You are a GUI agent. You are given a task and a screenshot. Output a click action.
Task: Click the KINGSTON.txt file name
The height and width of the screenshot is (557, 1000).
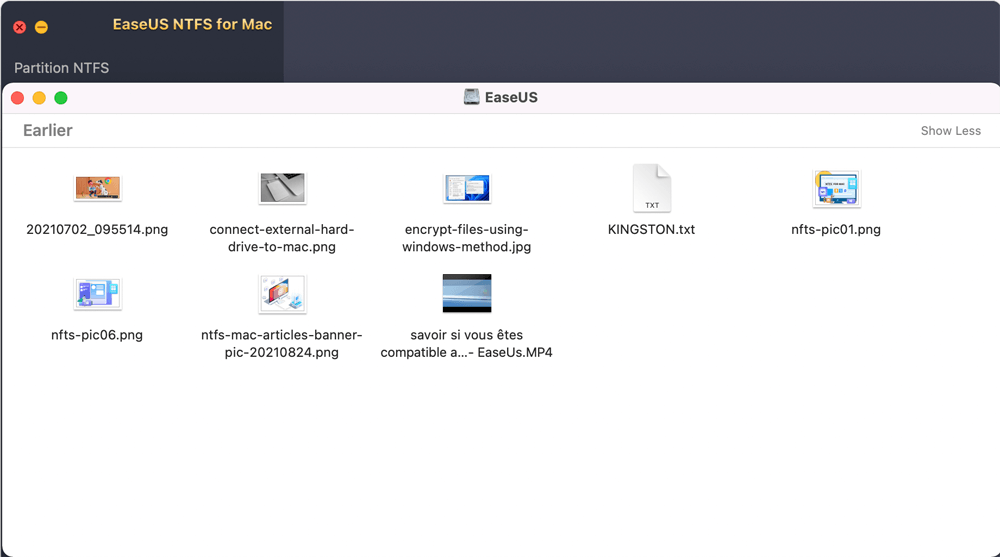point(651,230)
